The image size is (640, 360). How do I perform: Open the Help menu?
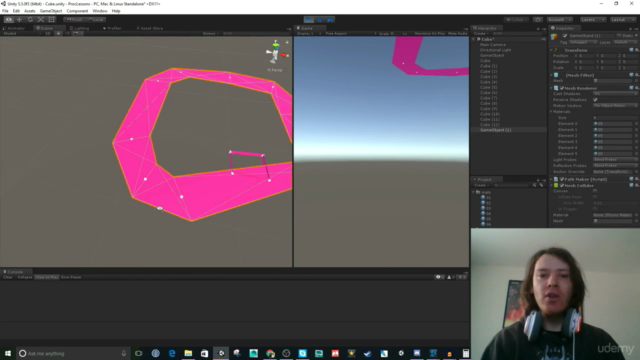click(116, 11)
